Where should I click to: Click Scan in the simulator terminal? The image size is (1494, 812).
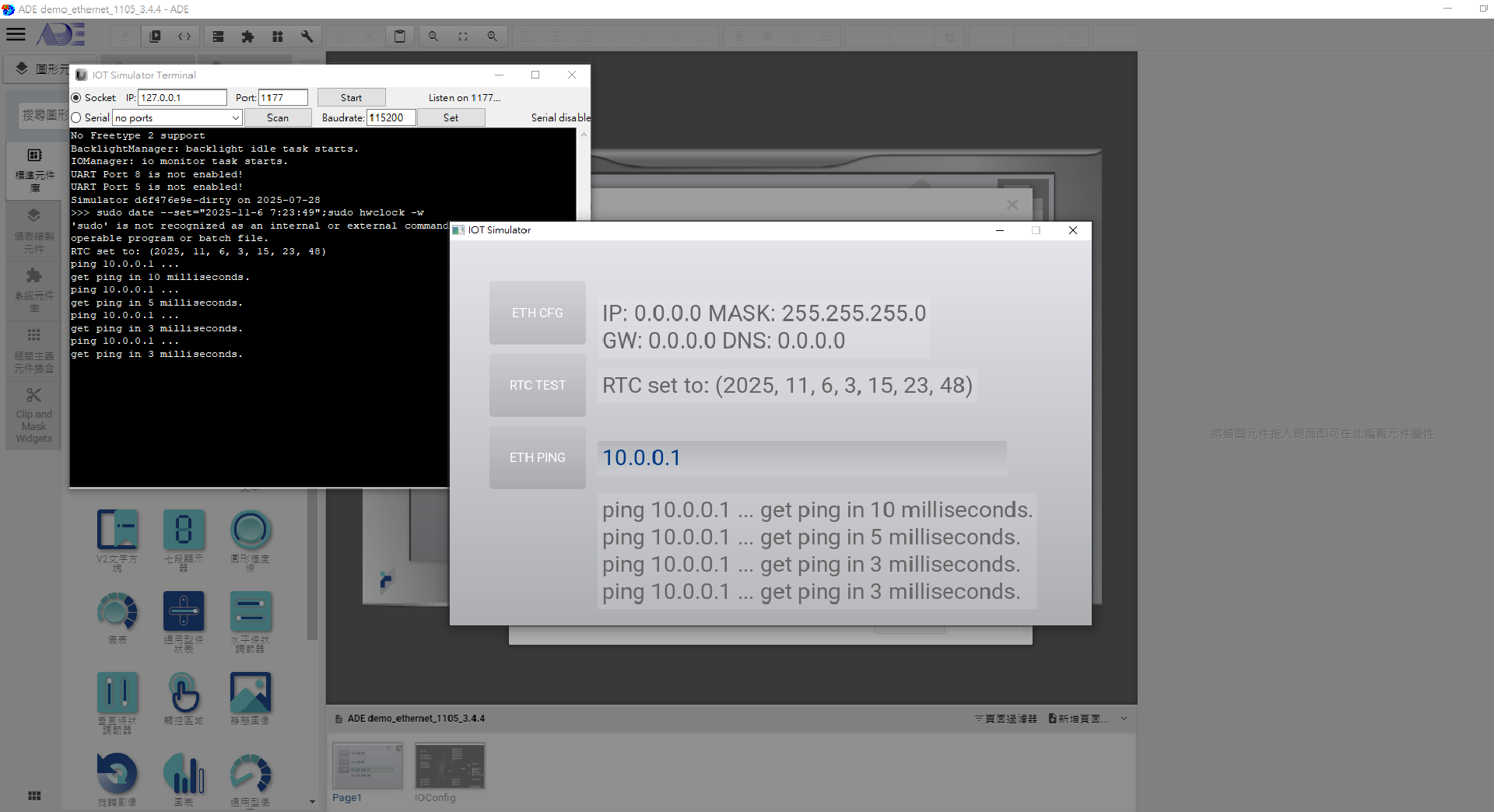277,118
